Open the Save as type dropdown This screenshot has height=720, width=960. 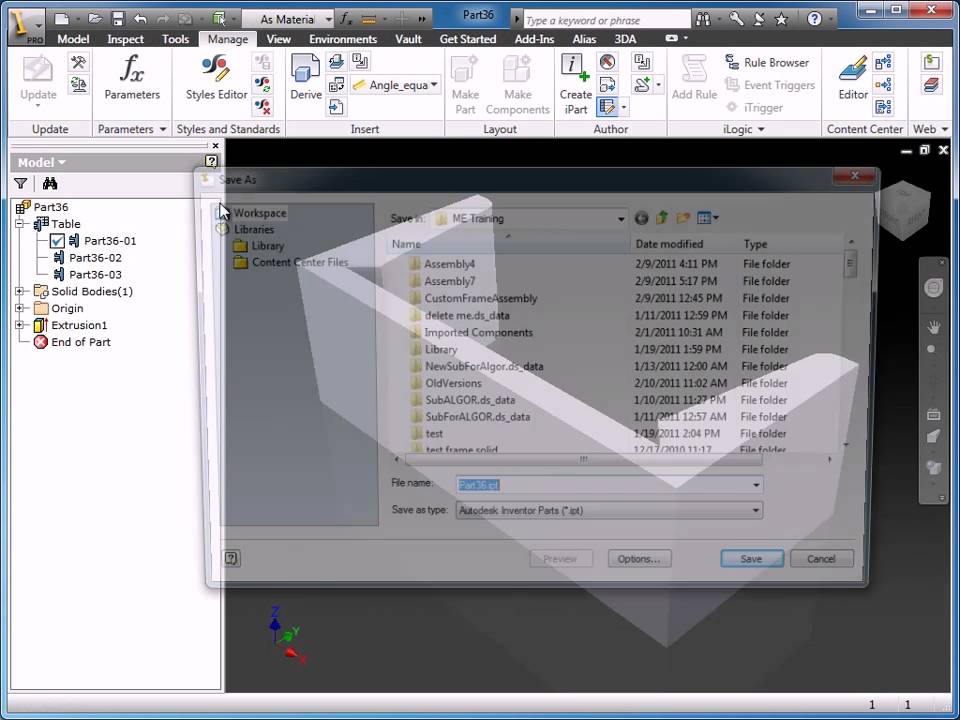click(756, 511)
